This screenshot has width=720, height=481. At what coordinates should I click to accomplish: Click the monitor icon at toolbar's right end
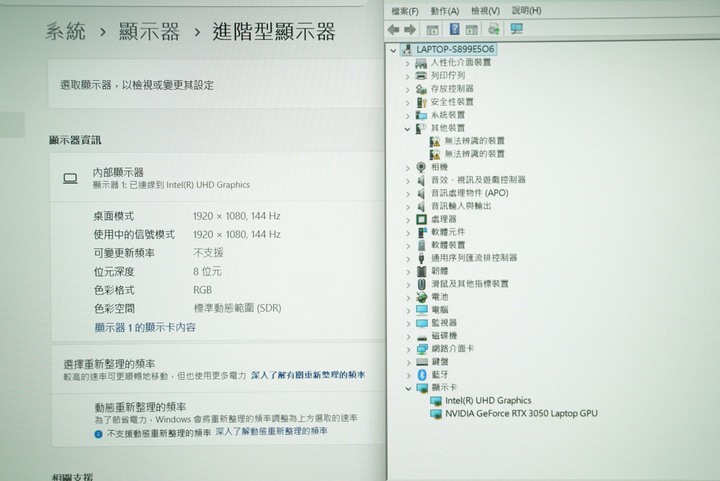coord(516,29)
